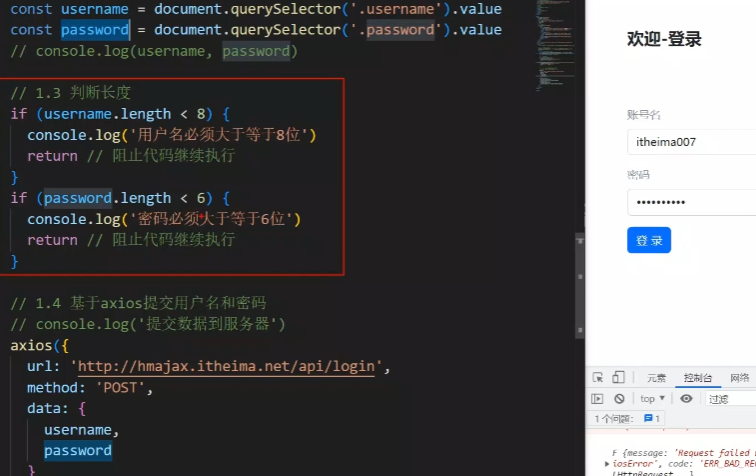Viewport: 756px width, 476px height.
Task: Click 'username,' in data object
Action: pos(81,430)
